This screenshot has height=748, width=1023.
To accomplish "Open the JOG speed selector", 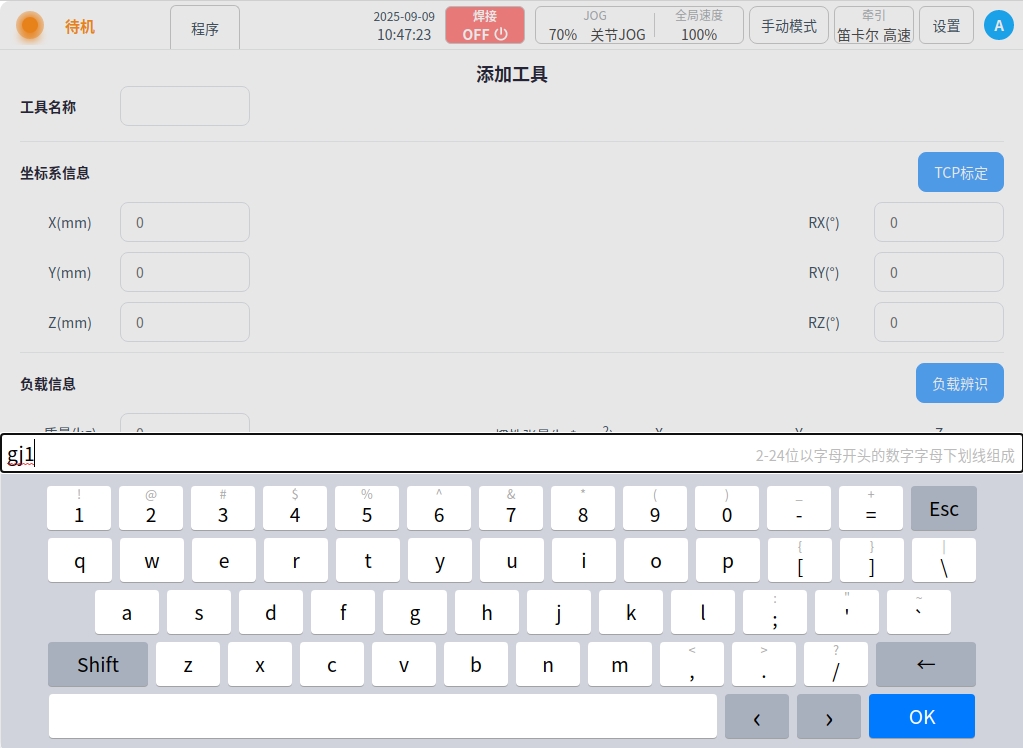I will [x=595, y=26].
